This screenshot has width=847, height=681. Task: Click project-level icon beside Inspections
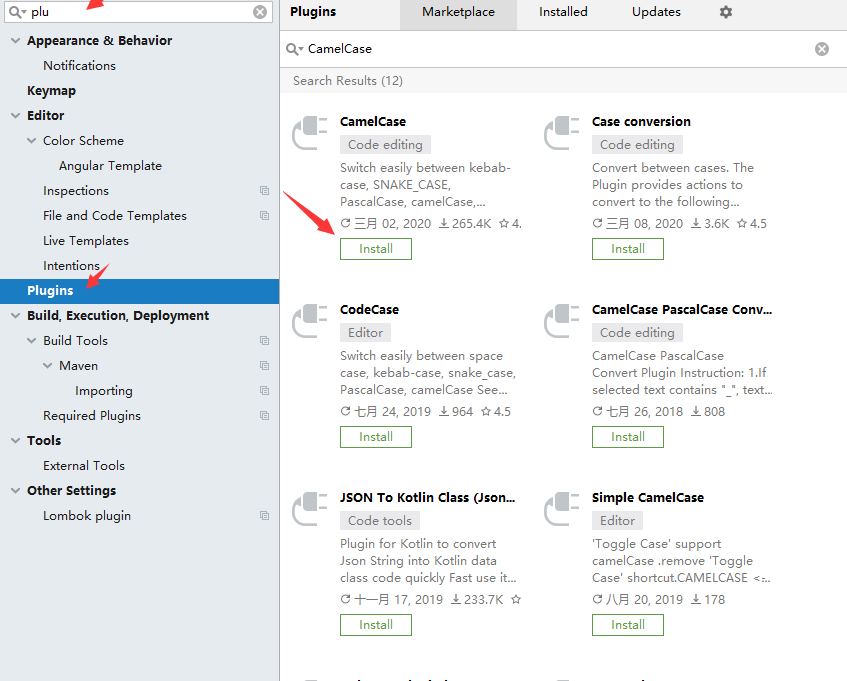(x=264, y=191)
